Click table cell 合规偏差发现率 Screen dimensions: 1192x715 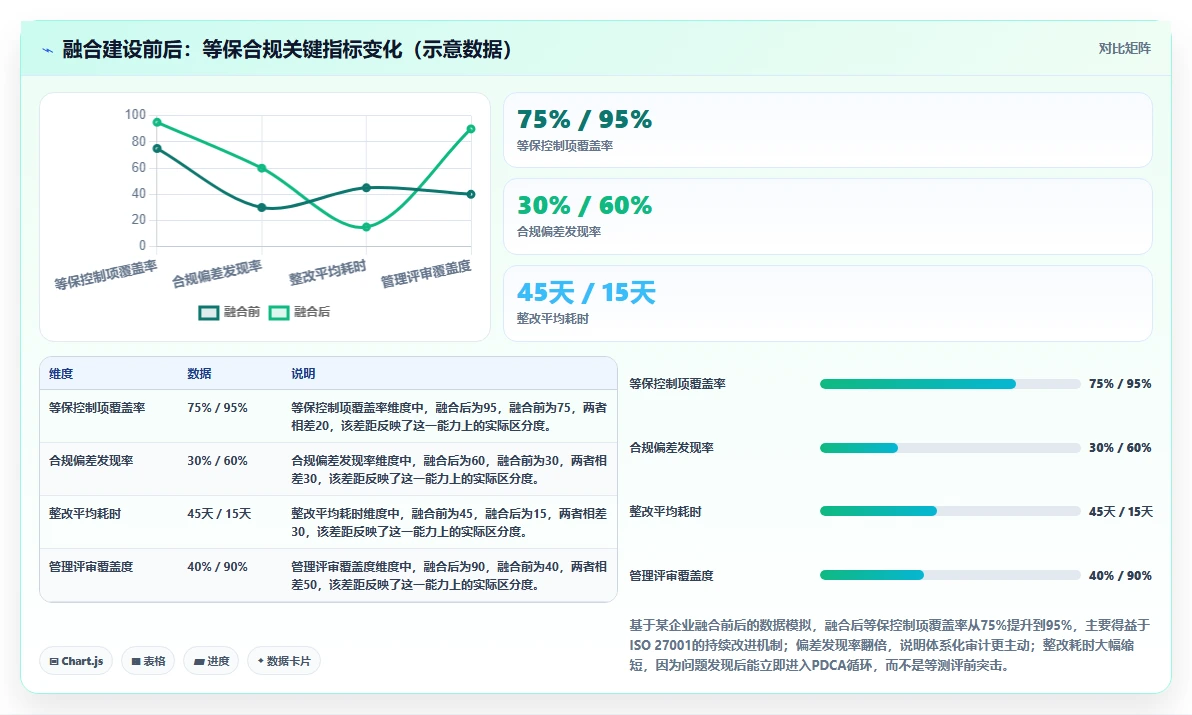tap(90, 460)
